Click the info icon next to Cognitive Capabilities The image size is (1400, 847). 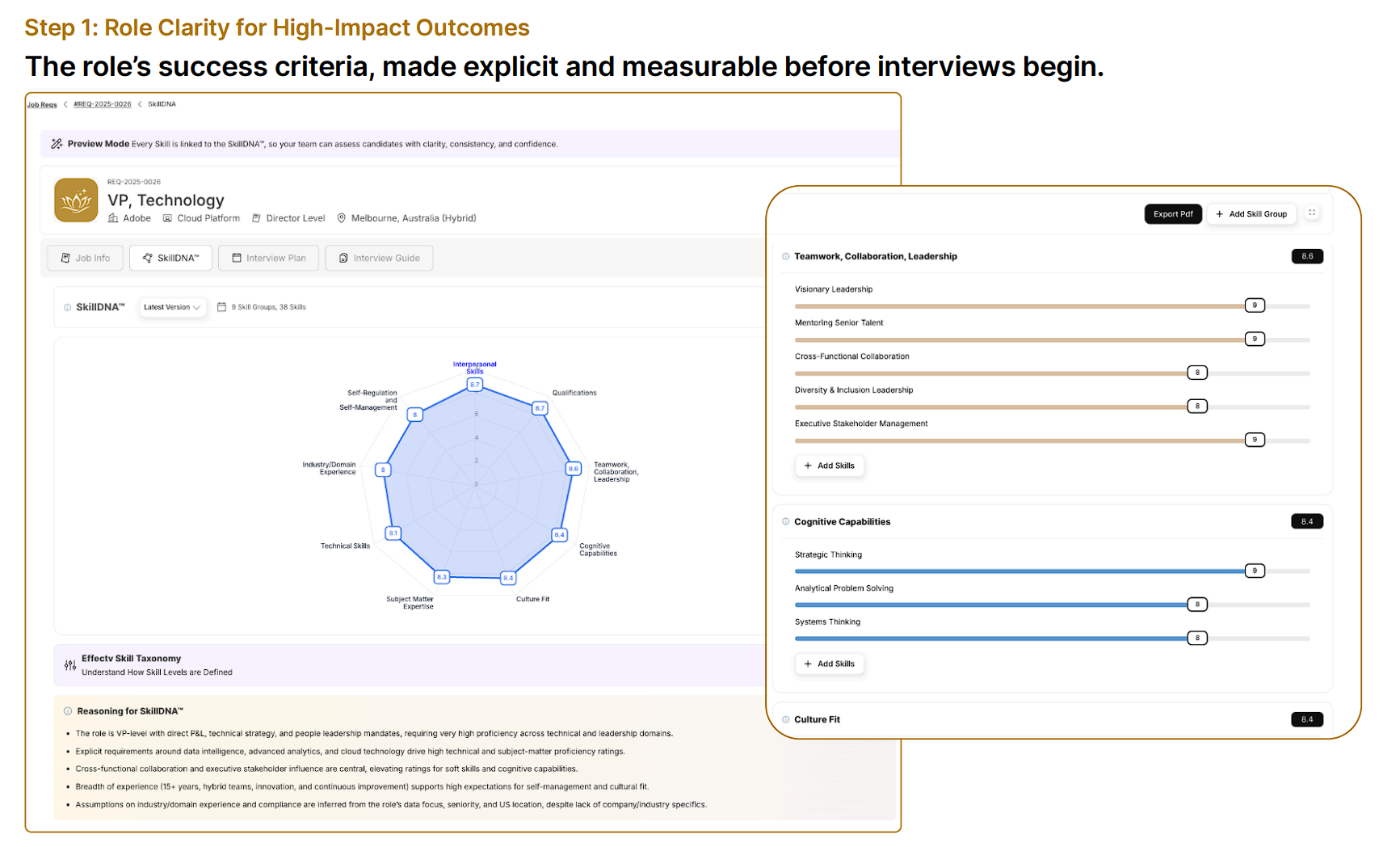[x=785, y=521]
